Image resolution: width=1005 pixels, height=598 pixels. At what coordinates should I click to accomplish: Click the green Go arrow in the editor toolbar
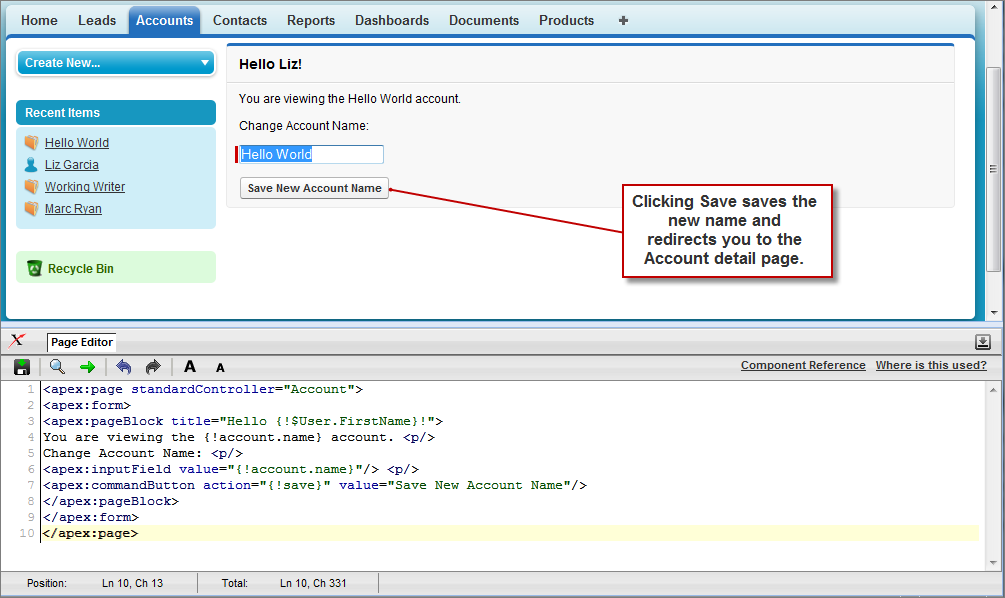point(87,366)
